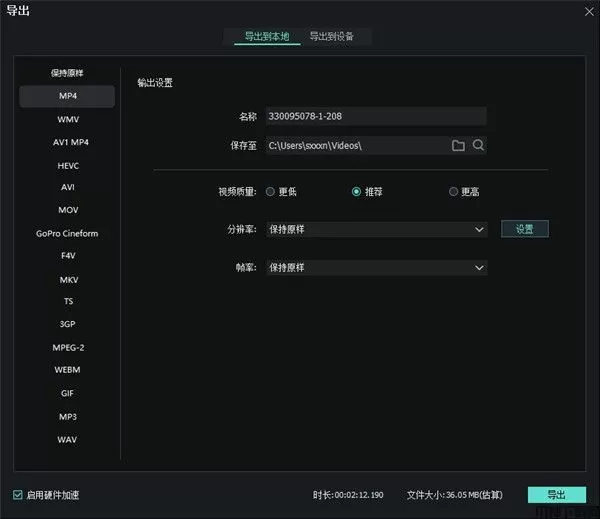Close the export dialog with the X
The width and height of the screenshot is (600, 519).
(589, 12)
